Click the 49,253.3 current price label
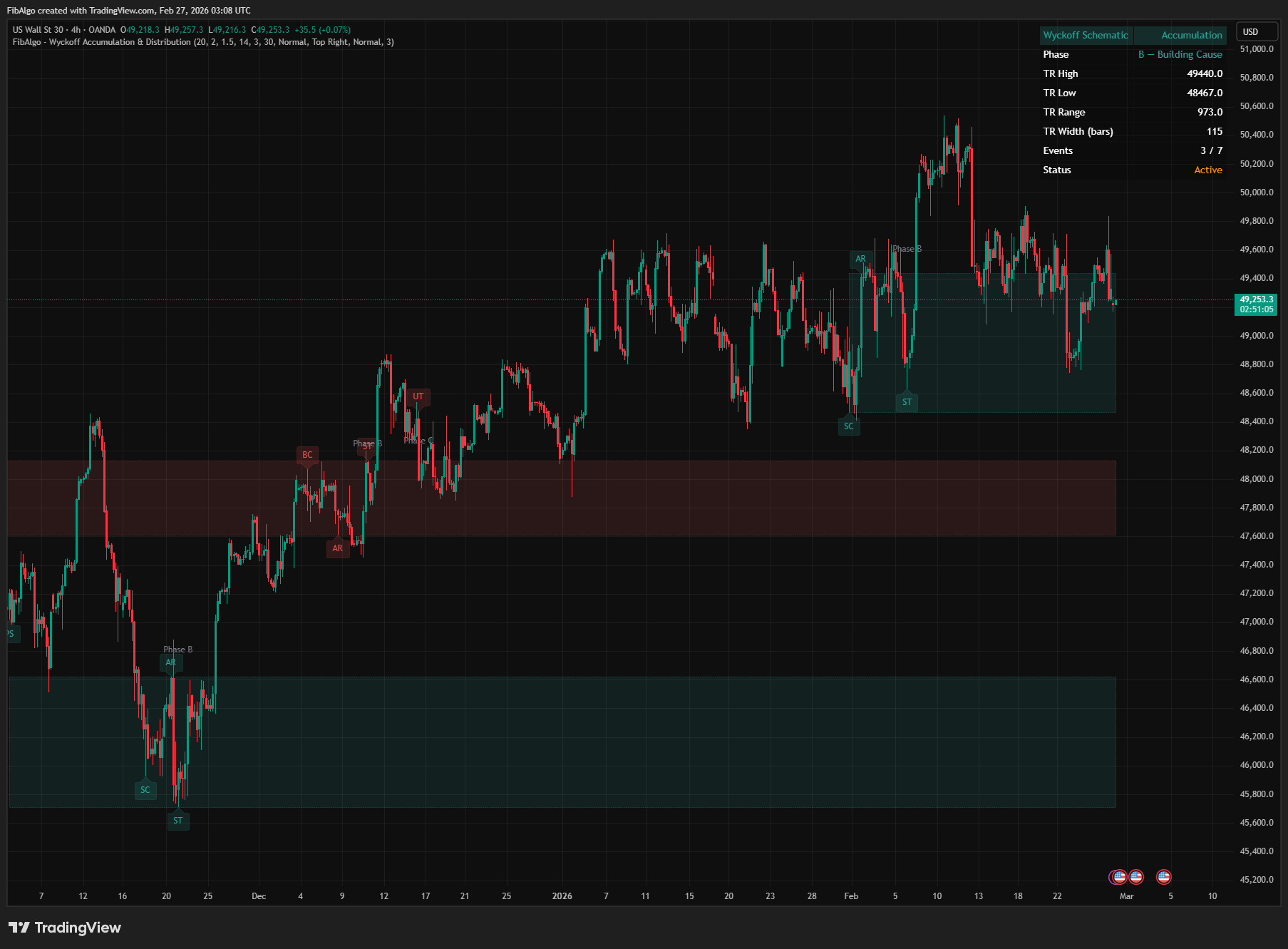The height and width of the screenshot is (949, 1288). click(x=1255, y=303)
